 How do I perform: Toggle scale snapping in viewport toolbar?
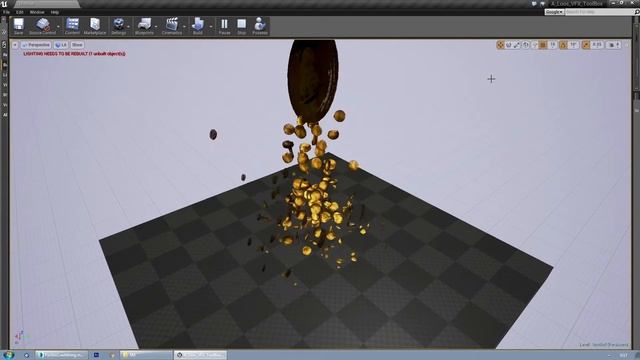(x=586, y=45)
